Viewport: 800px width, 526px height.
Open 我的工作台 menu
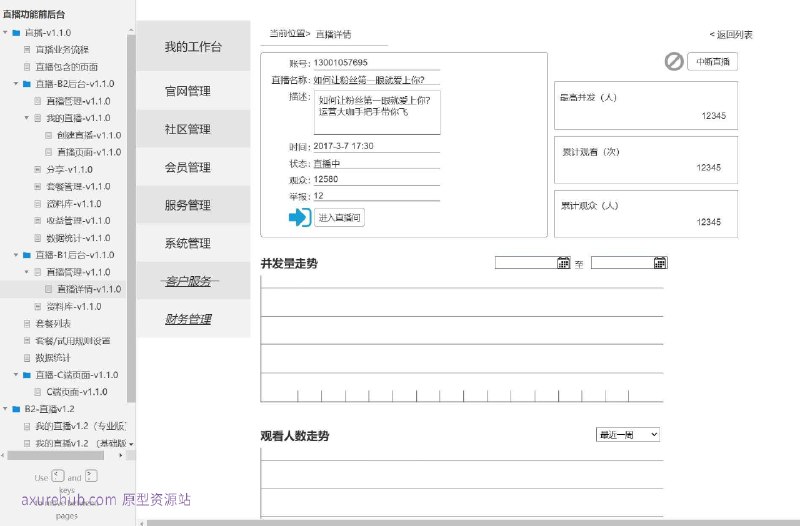click(x=193, y=47)
